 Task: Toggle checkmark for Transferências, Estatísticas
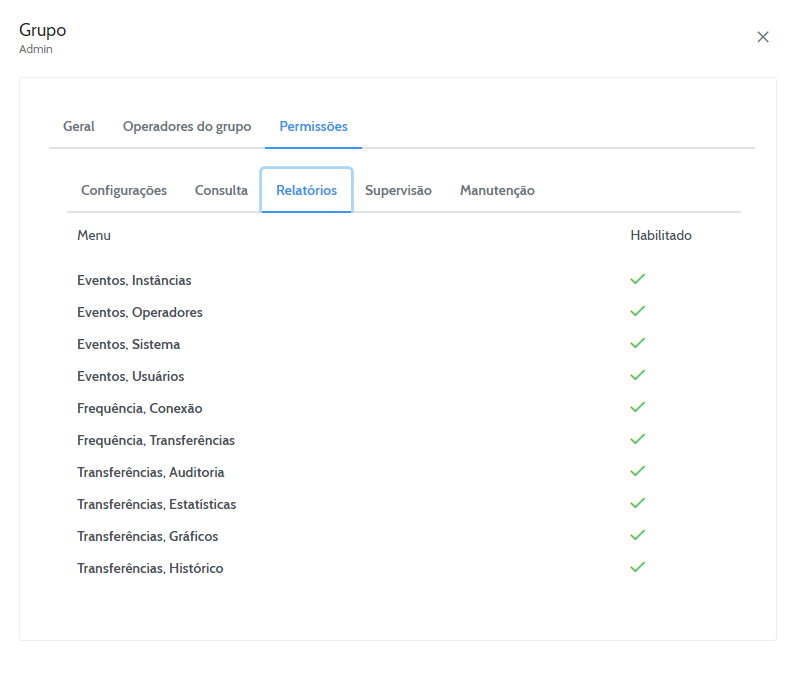click(x=637, y=503)
